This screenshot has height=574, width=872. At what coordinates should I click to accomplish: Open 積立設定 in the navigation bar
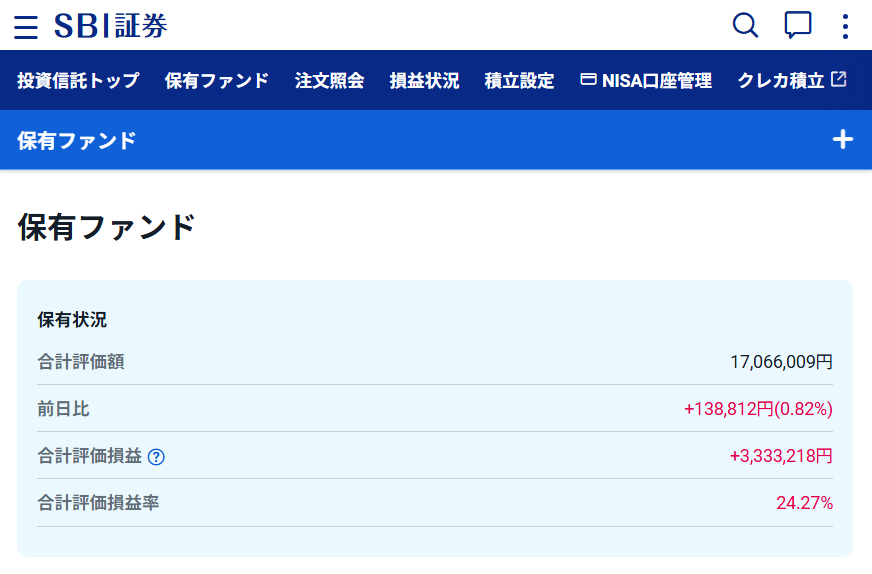pos(519,81)
